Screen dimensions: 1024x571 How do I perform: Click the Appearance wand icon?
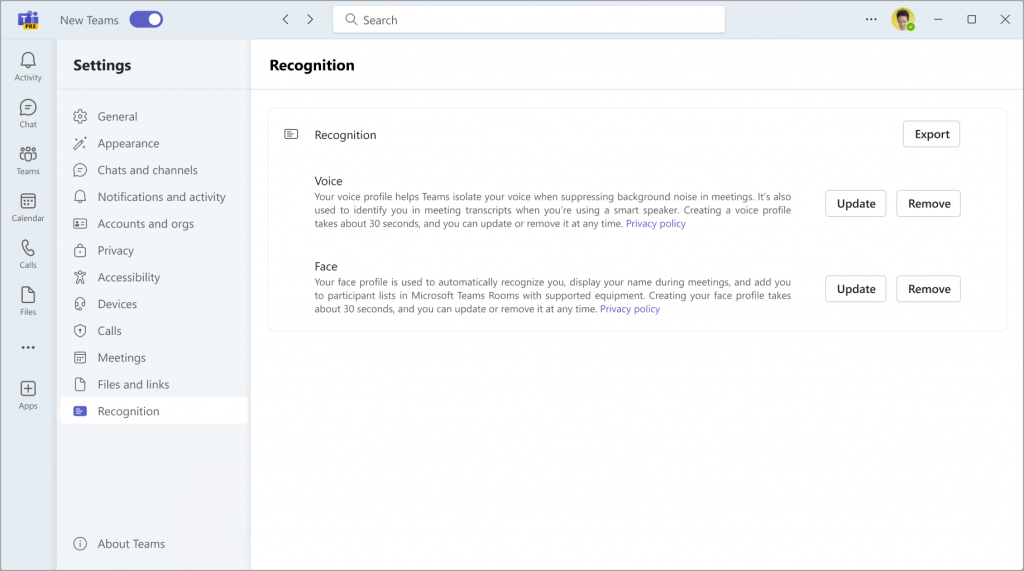[80, 143]
